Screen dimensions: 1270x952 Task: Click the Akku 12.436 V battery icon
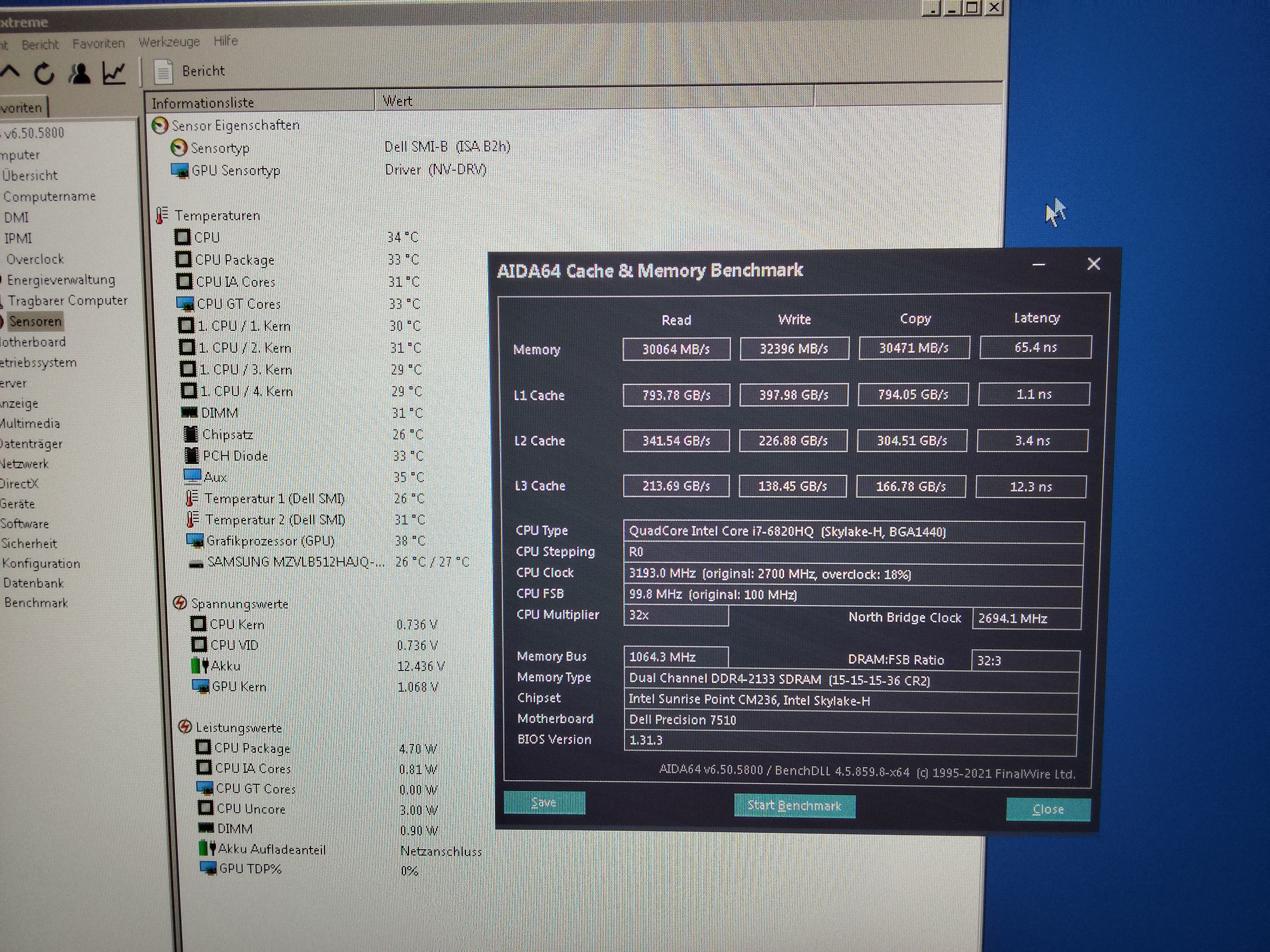click(200, 666)
